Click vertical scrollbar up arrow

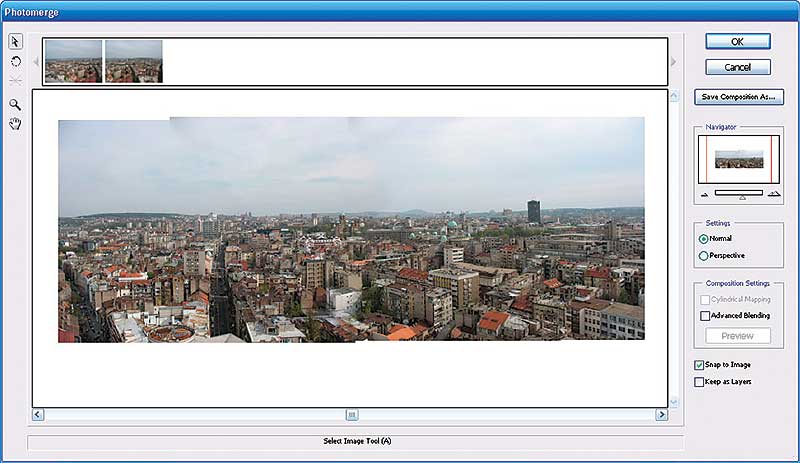[674, 95]
